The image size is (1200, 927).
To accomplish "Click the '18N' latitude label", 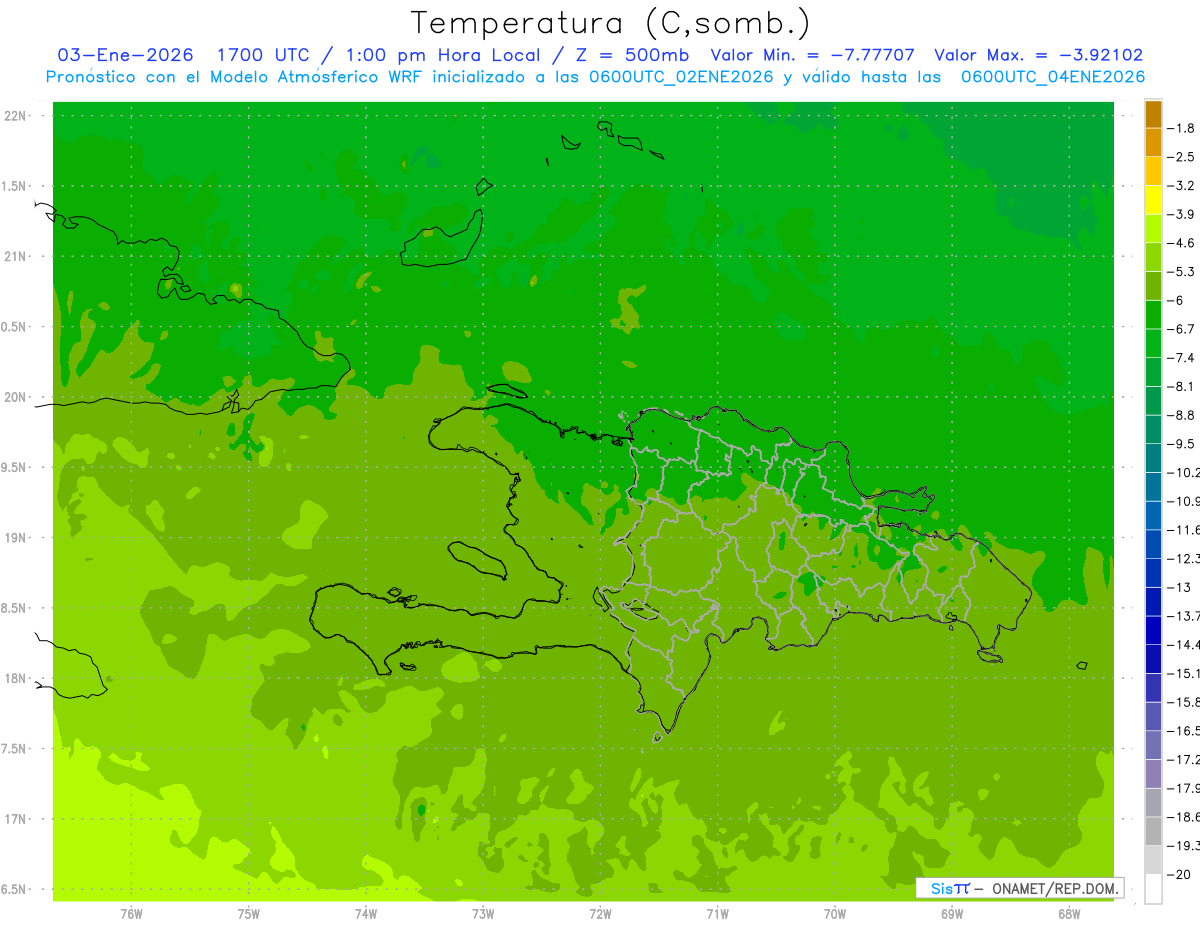I will [x=15, y=679].
